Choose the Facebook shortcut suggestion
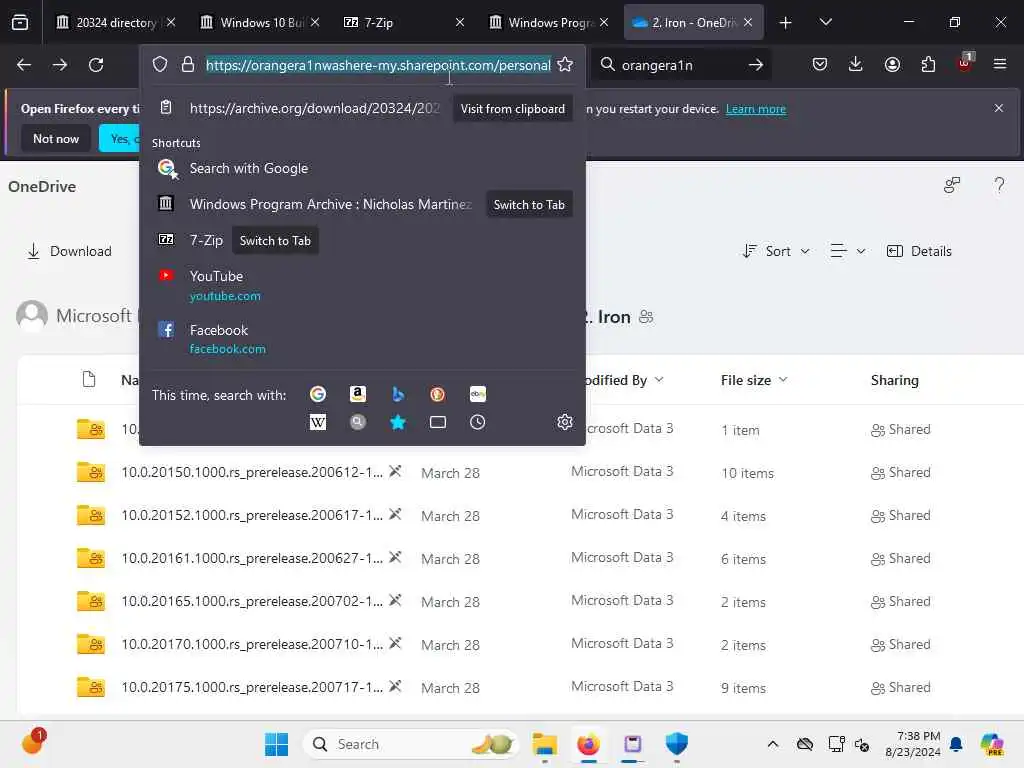This screenshot has height=768, width=1024. 362,339
